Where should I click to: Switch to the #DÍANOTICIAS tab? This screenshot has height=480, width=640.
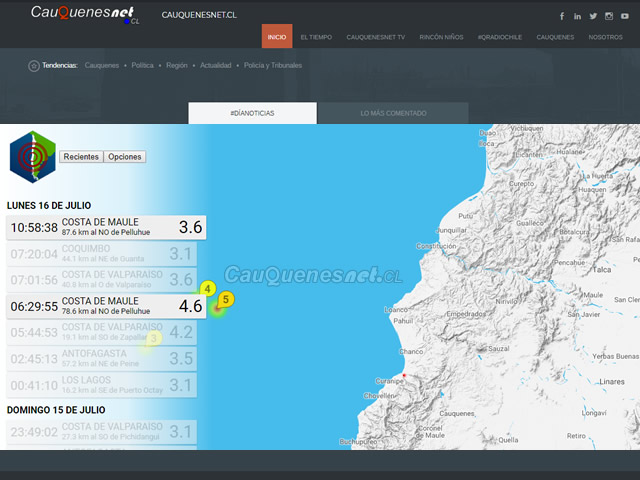252,113
